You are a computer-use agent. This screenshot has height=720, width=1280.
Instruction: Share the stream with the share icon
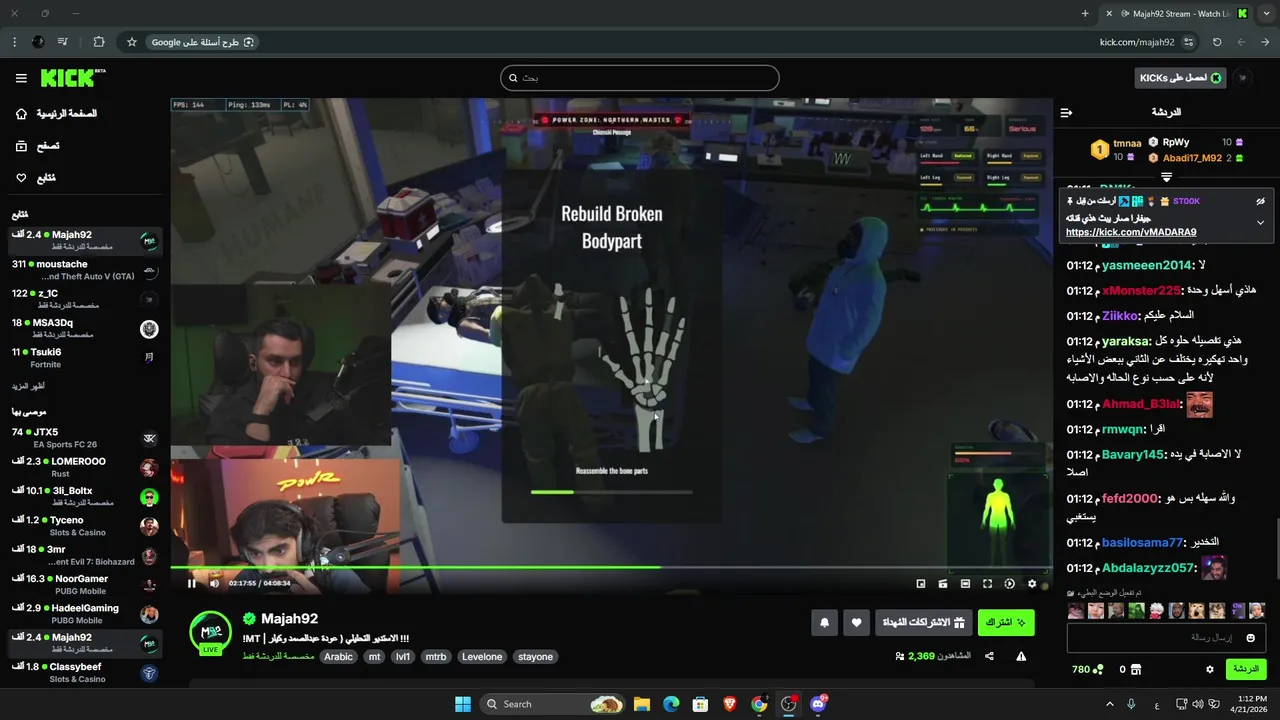tap(989, 656)
